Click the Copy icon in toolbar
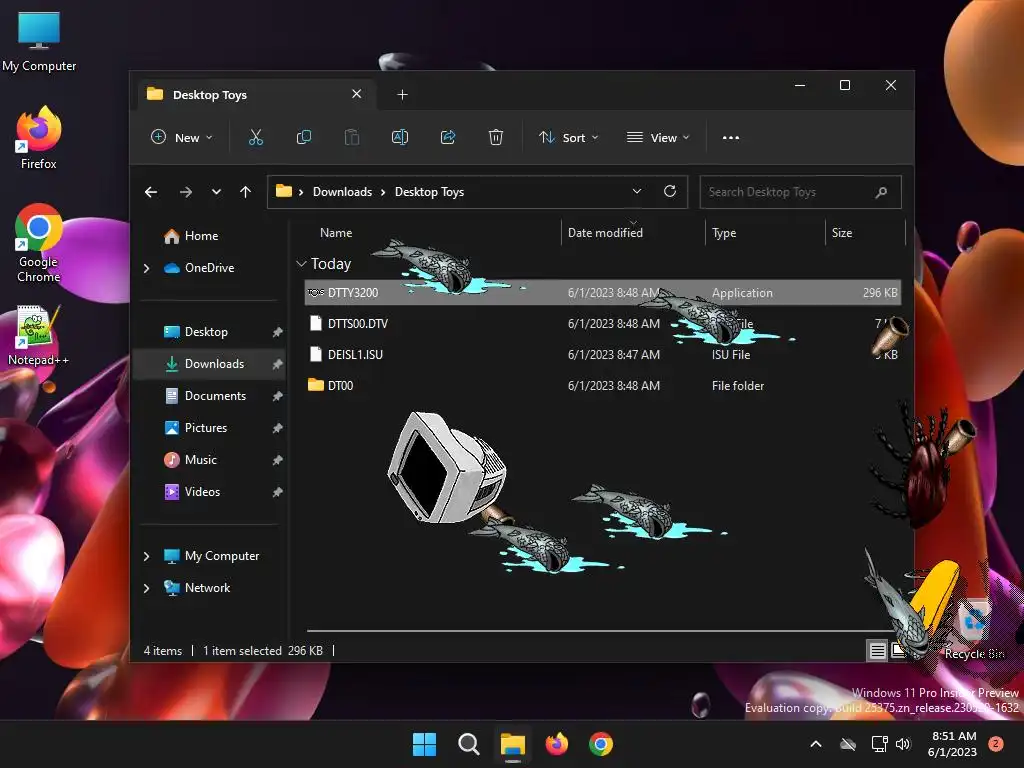The width and height of the screenshot is (1024, 768). coord(304,137)
